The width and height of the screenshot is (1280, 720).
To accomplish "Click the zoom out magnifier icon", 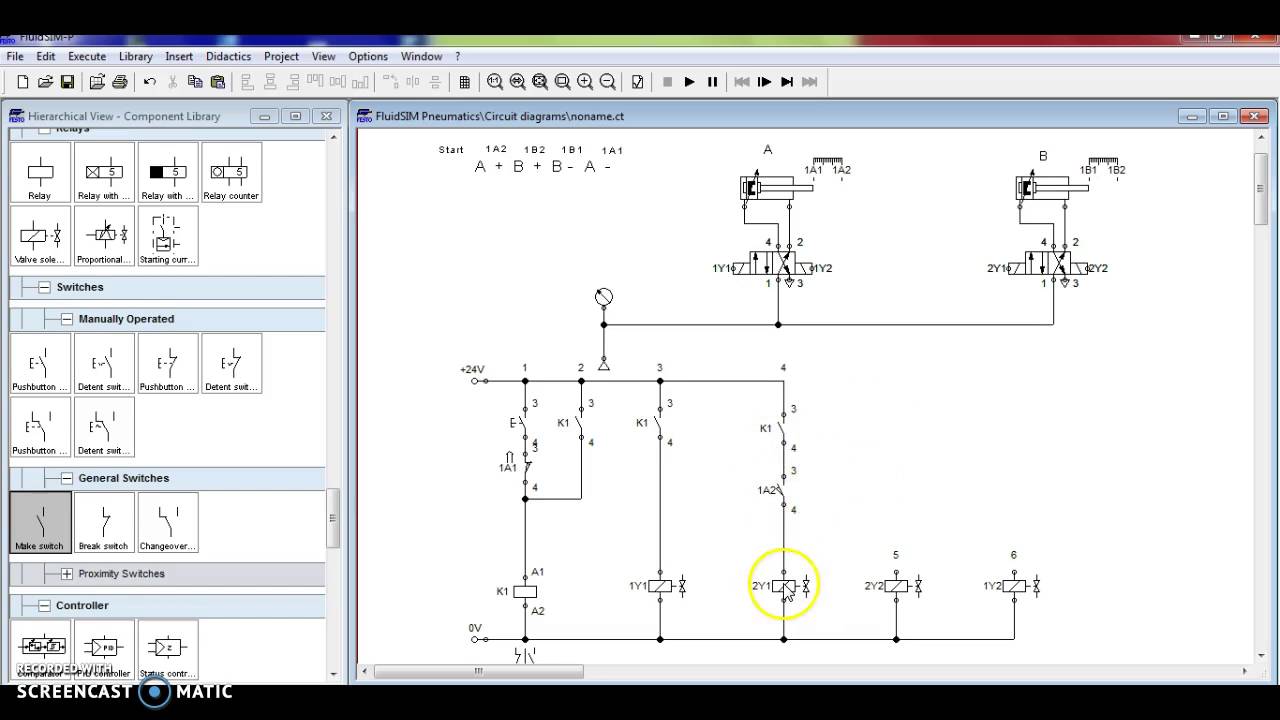I will [607, 82].
